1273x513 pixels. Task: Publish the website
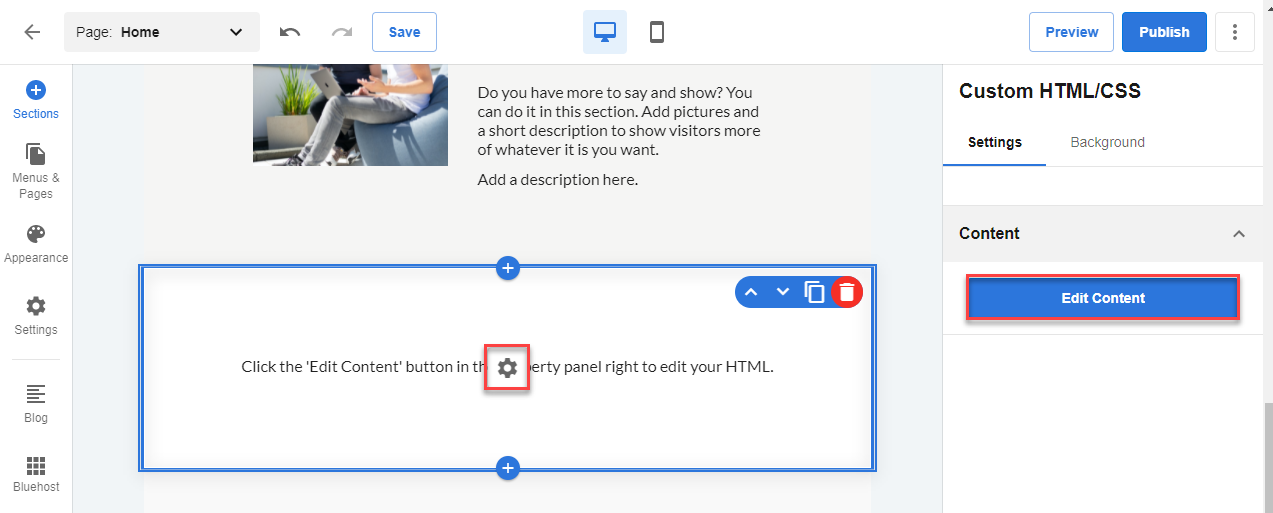[1164, 32]
